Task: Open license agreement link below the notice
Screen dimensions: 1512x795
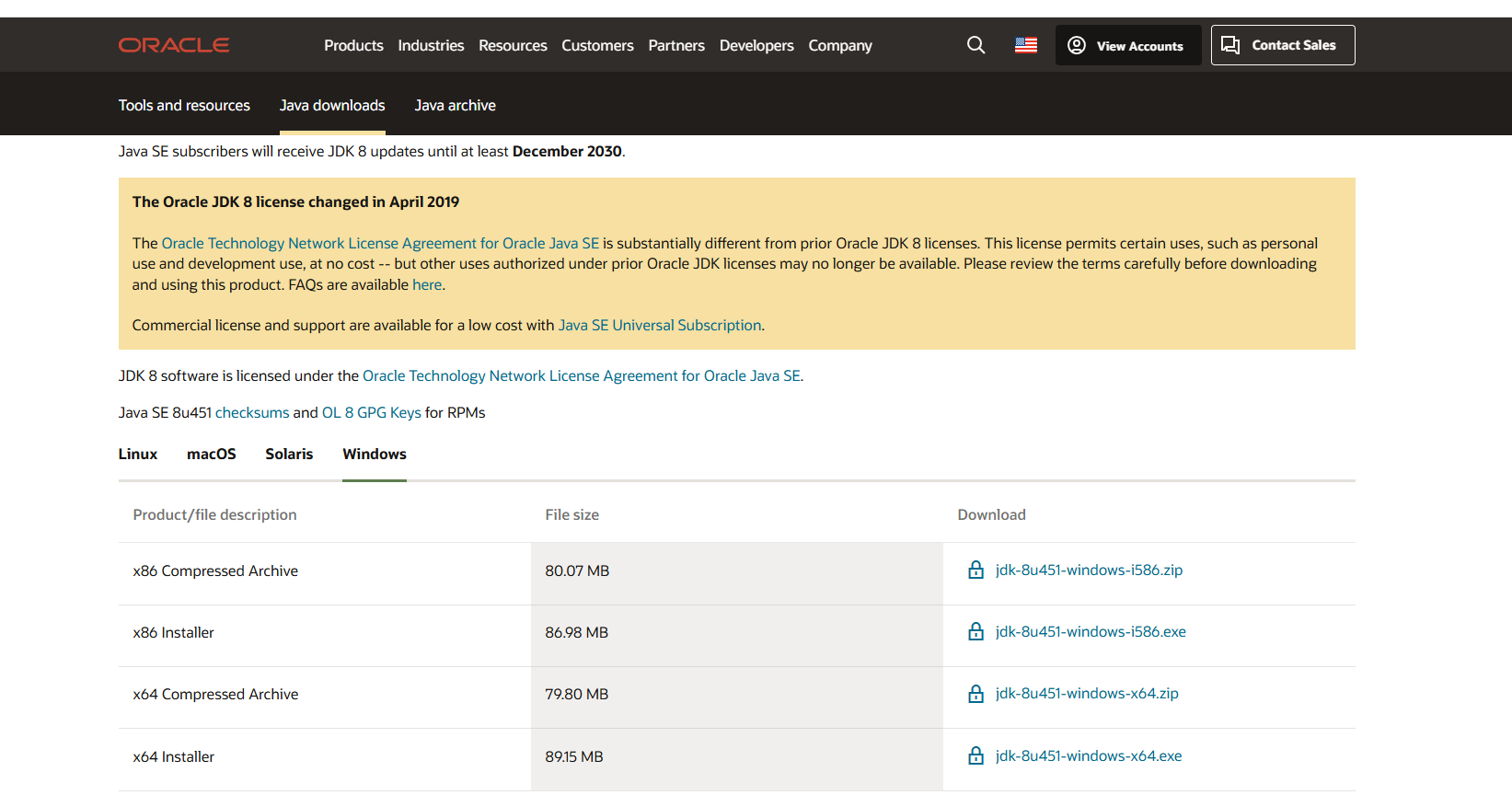Action: (582, 375)
